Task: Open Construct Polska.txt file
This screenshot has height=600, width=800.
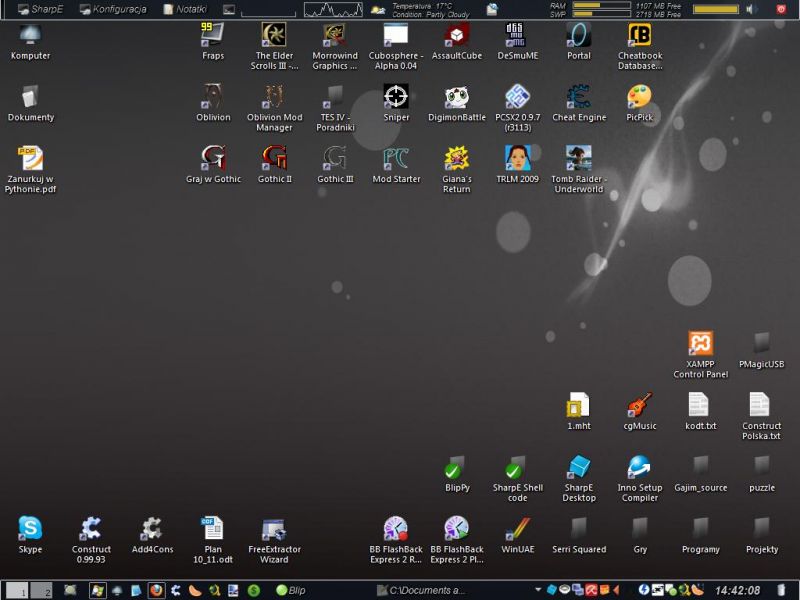Action: (761, 416)
